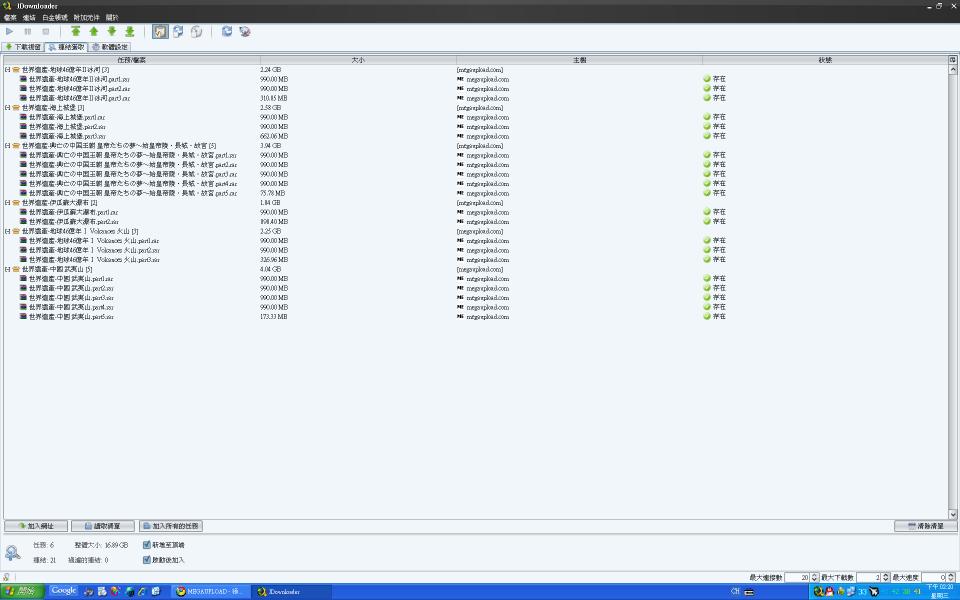Collapse the 世界遺產-海上絲路 package tree

tap(7, 107)
